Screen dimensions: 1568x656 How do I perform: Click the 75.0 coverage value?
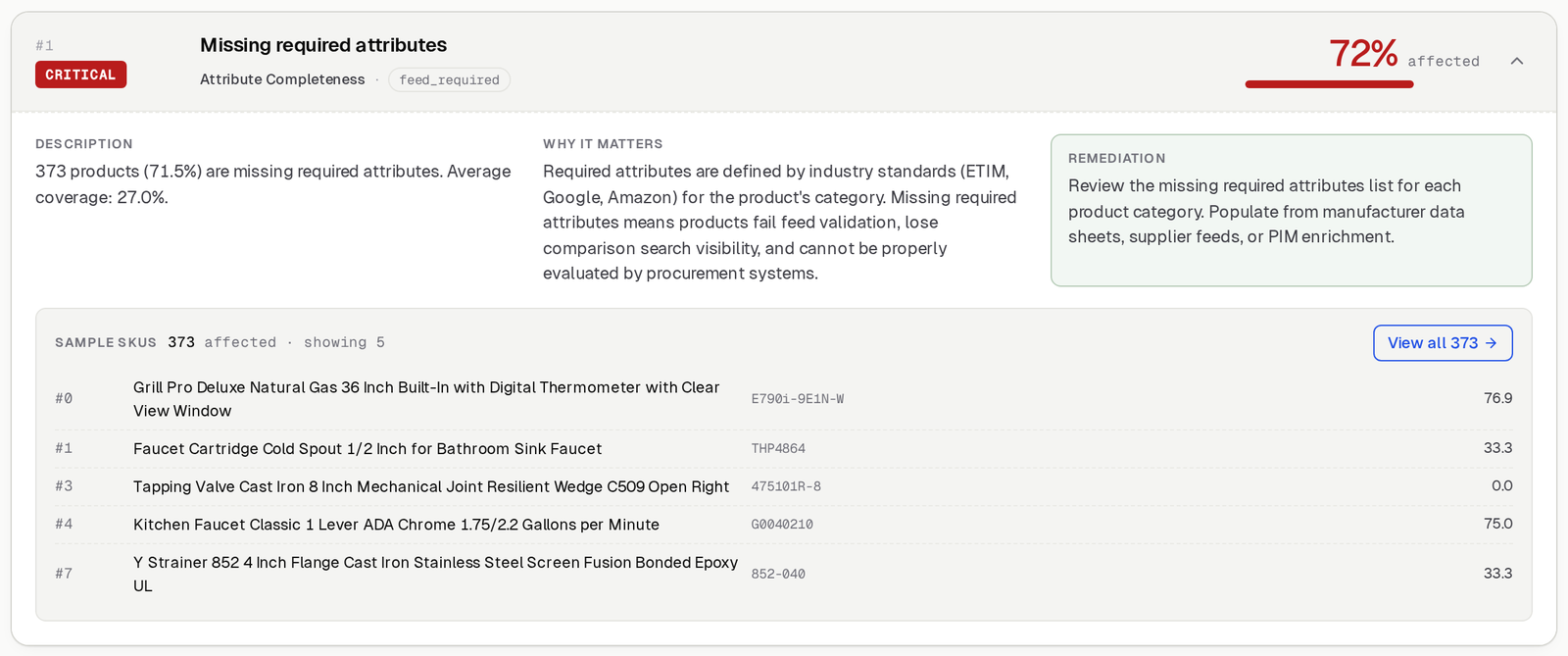1497,524
